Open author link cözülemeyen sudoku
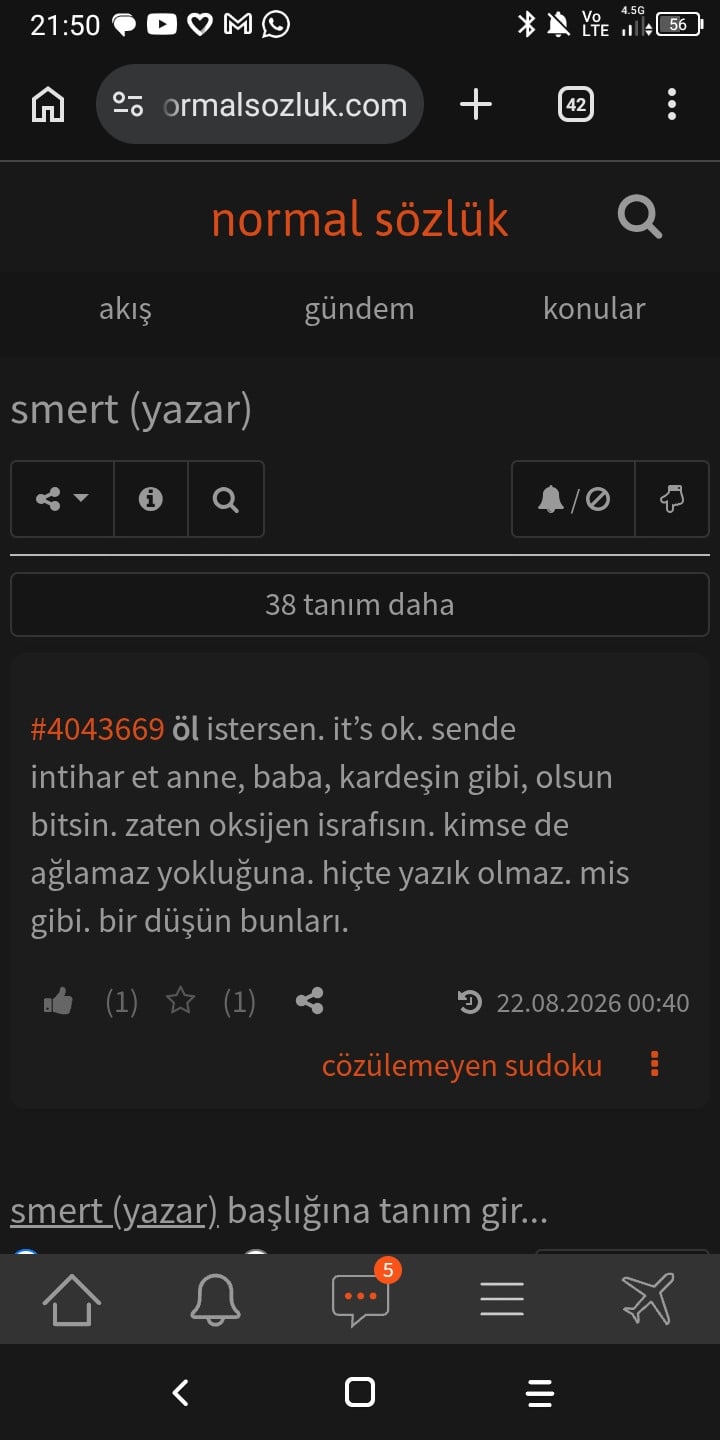 (x=462, y=1066)
